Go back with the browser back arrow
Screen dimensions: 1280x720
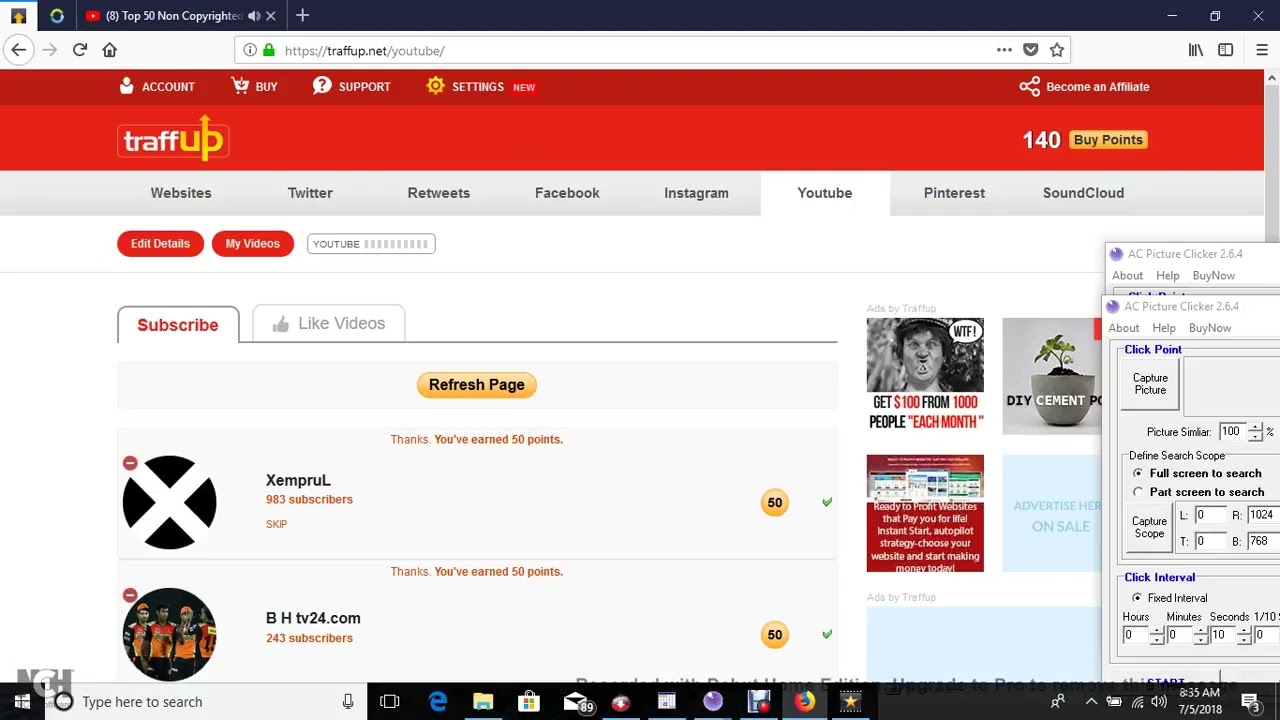click(x=18, y=50)
